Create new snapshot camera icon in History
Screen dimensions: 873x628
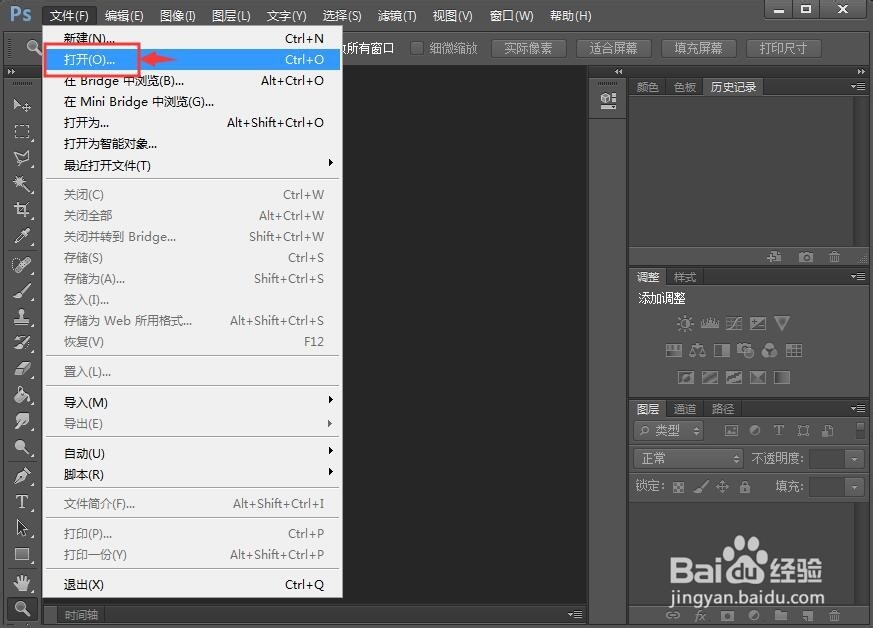click(806, 257)
